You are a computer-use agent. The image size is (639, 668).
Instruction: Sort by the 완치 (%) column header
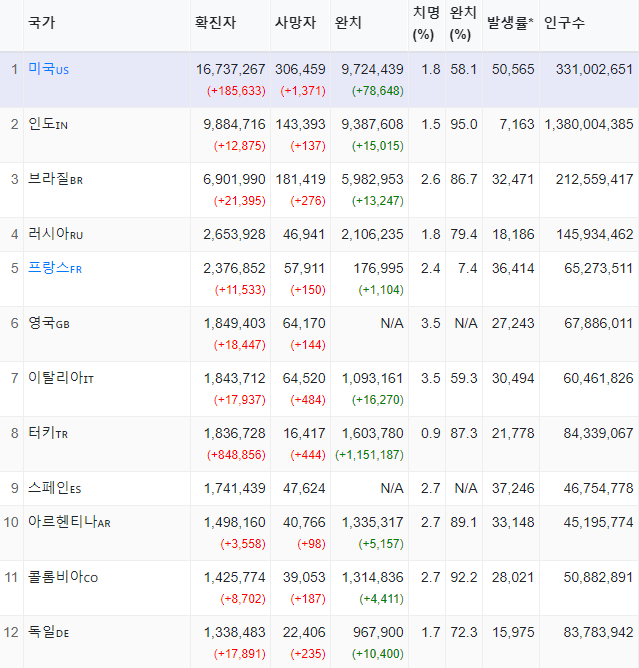[x=463, y=23]
